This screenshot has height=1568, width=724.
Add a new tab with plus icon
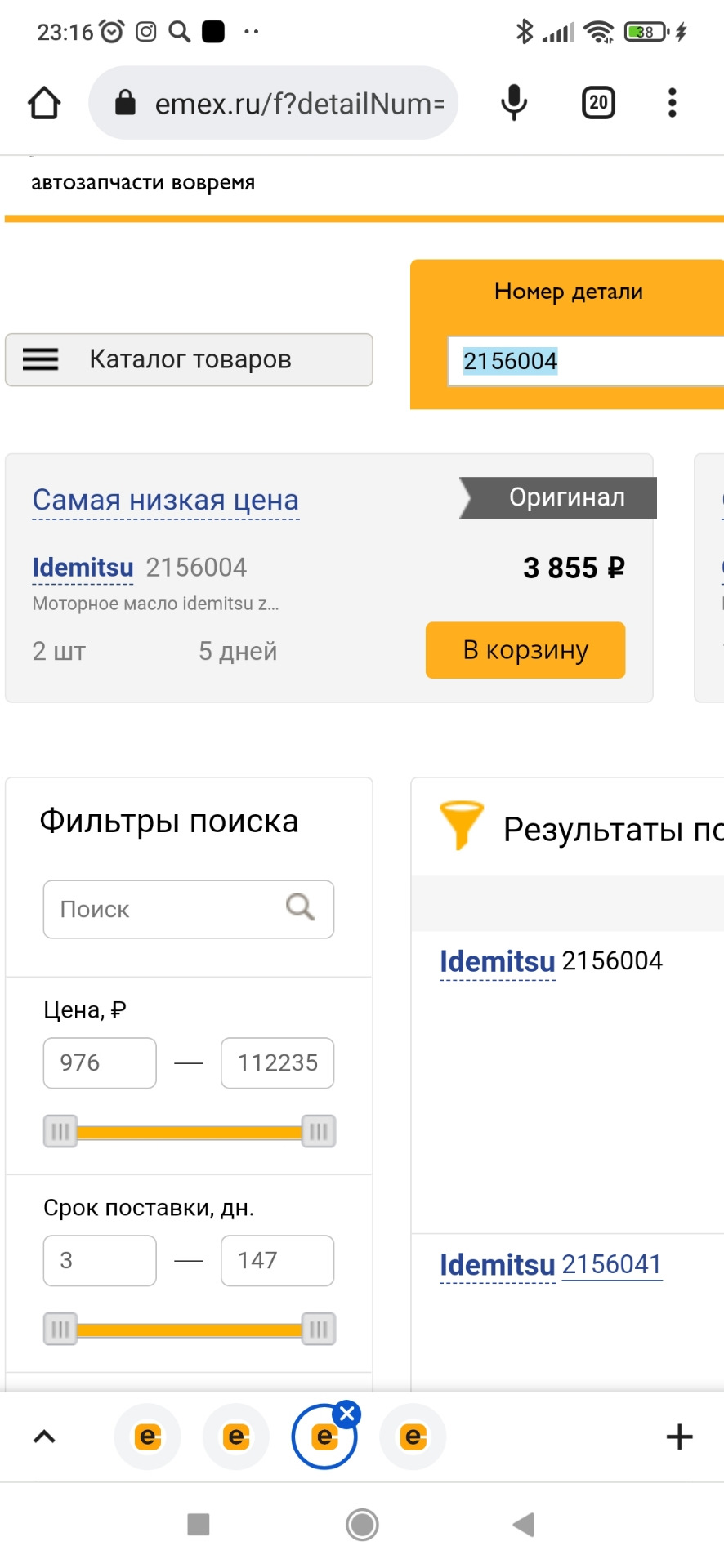pos(679,1437)
